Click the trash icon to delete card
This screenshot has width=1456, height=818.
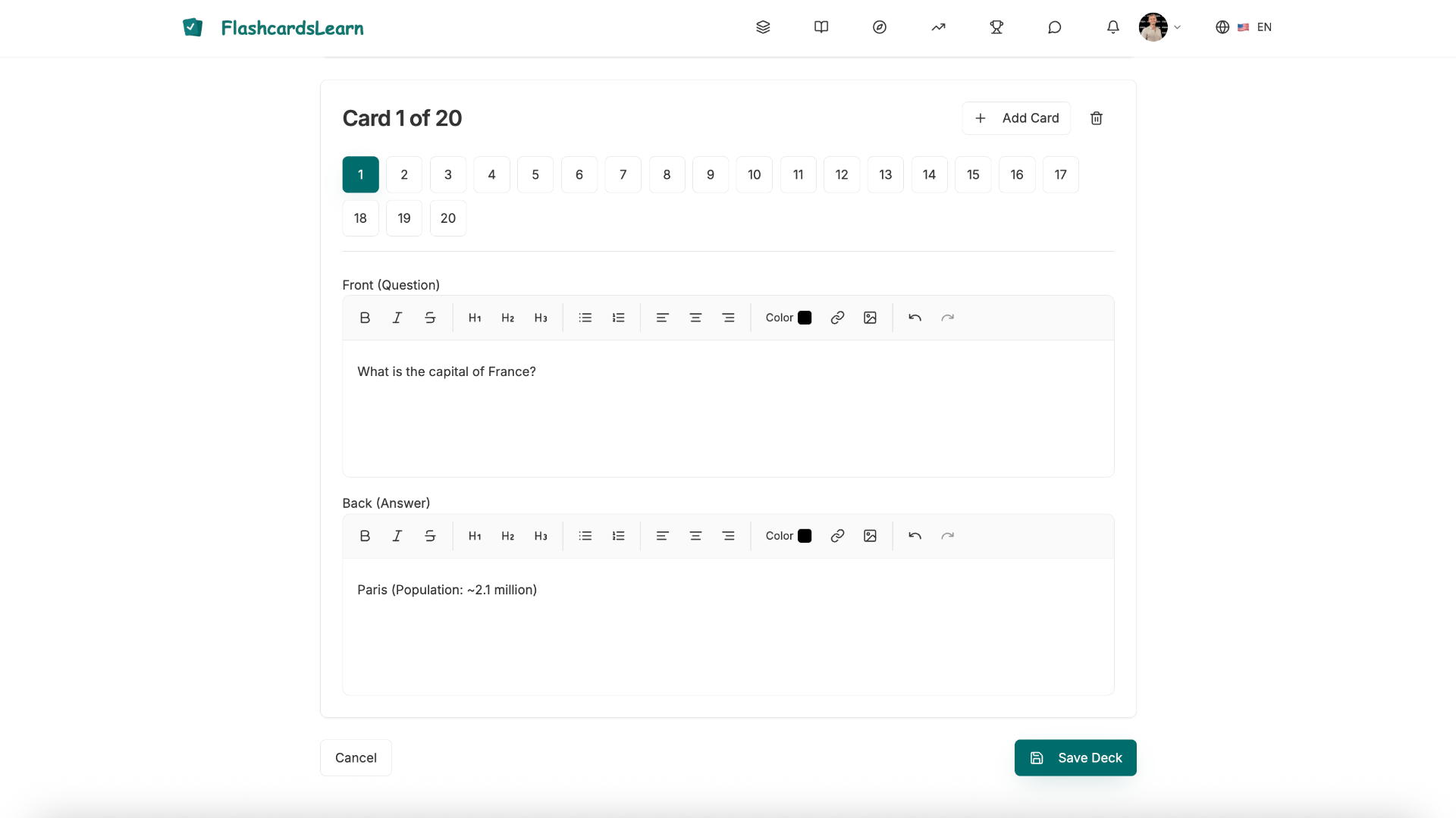(1096, 118)
